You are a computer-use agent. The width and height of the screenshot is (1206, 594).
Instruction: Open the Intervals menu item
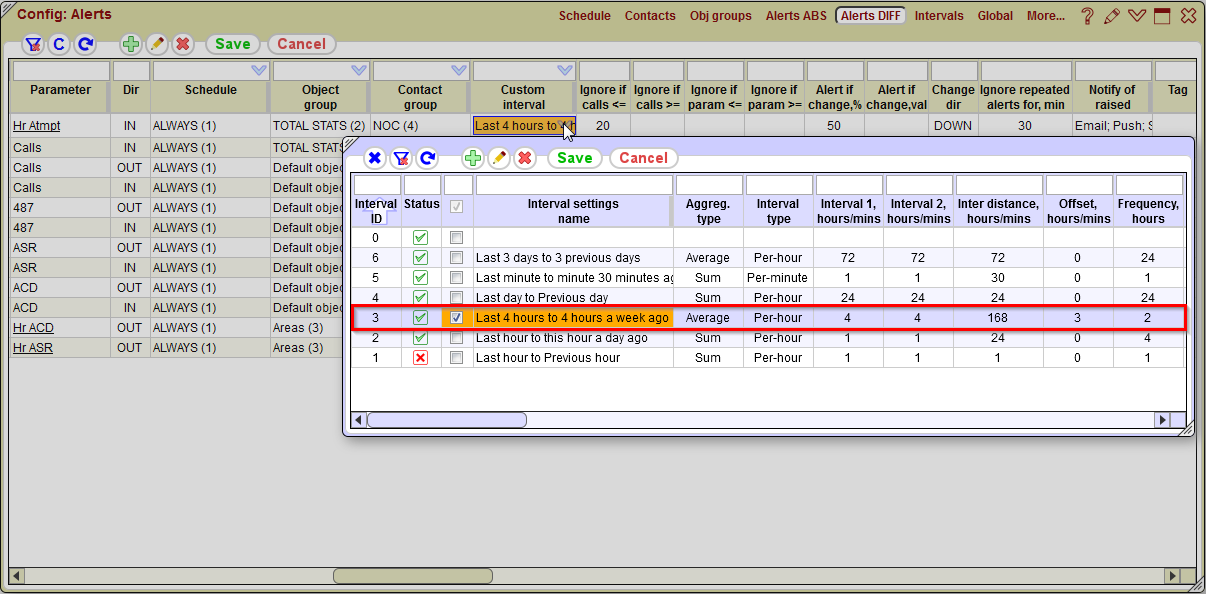939,16
